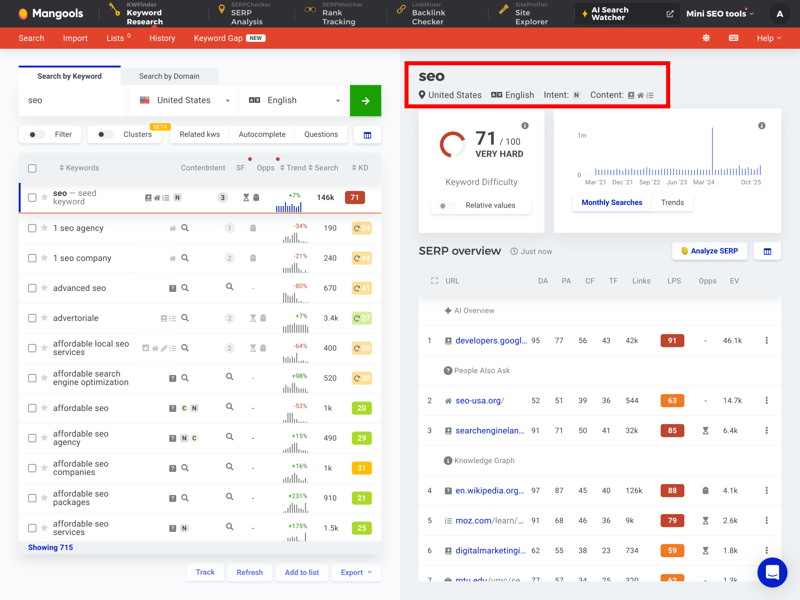Open the Export dropdown
This screenshot has width=800, height=600.
click(x=356, y=572)
